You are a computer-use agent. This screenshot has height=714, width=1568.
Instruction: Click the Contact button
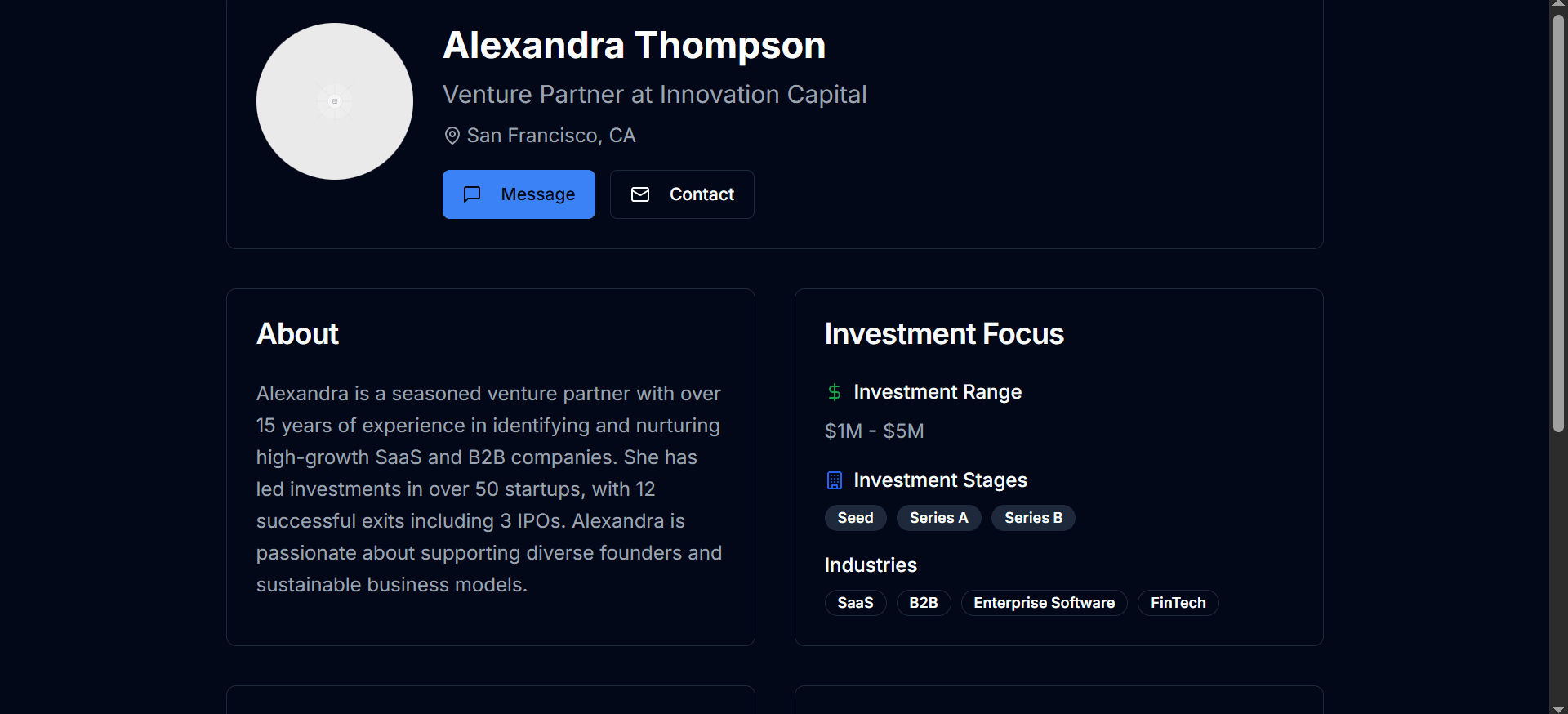[x=682, y=194]
